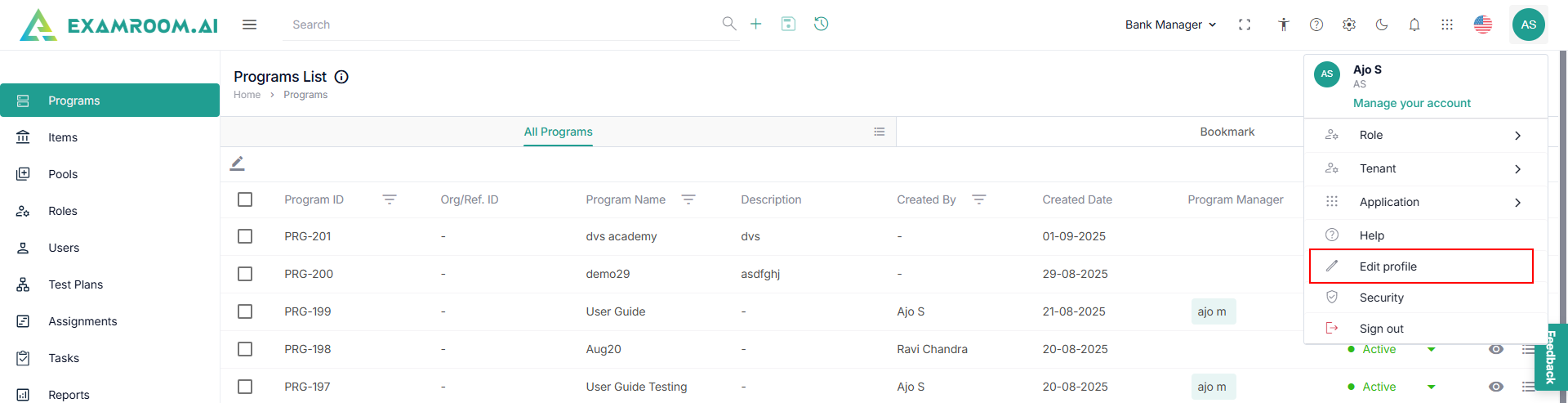The image size is (1568, 403).
Task: Switch to the Bookmark tab
Action: 1227,132
